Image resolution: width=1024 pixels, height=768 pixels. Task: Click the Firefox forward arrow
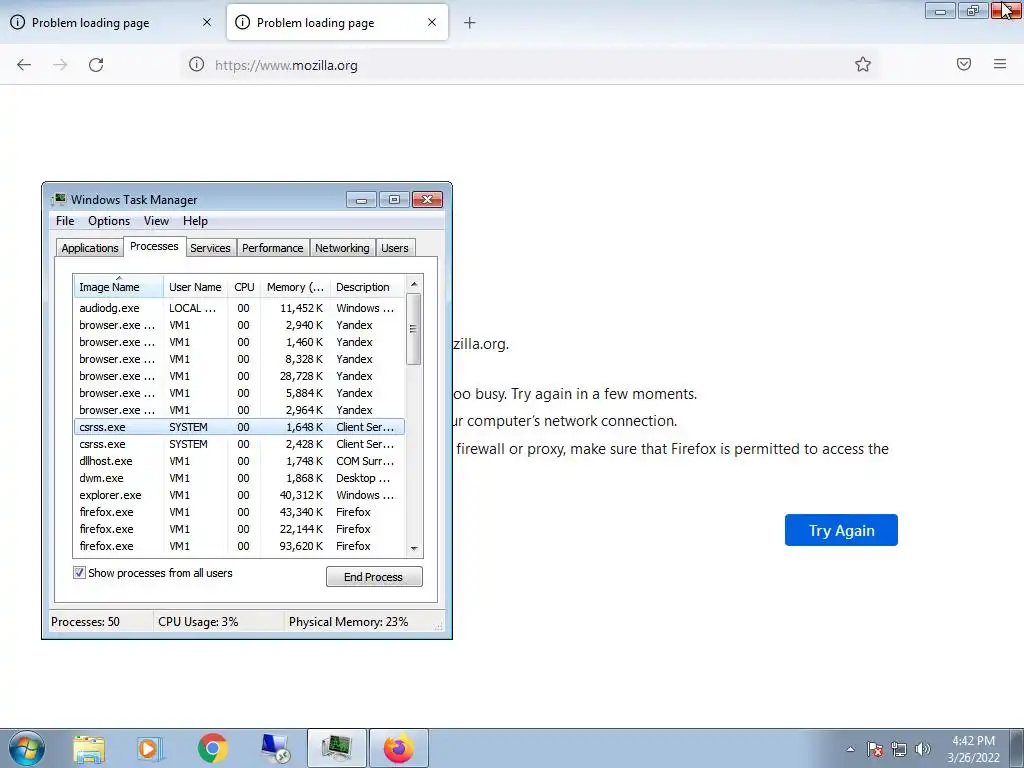[x=60, y=65]
